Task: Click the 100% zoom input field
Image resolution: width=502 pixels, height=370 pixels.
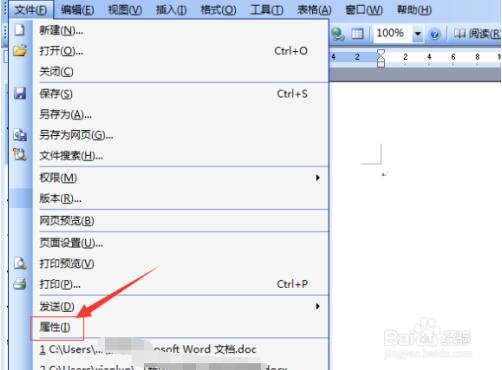Action: pyautogui.click(x=393, y=33)
